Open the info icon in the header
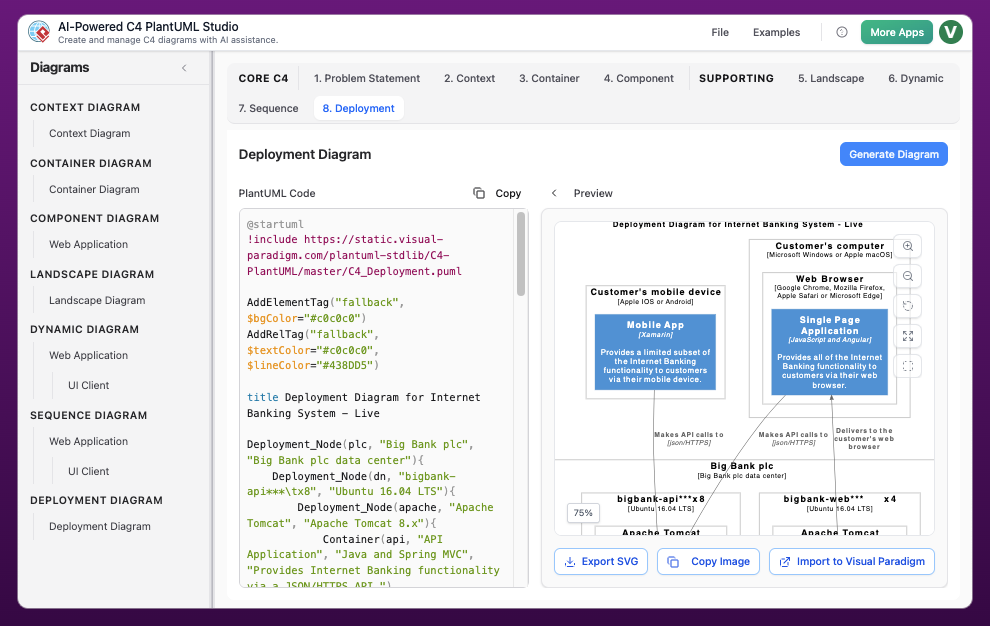 click(841, 32)
